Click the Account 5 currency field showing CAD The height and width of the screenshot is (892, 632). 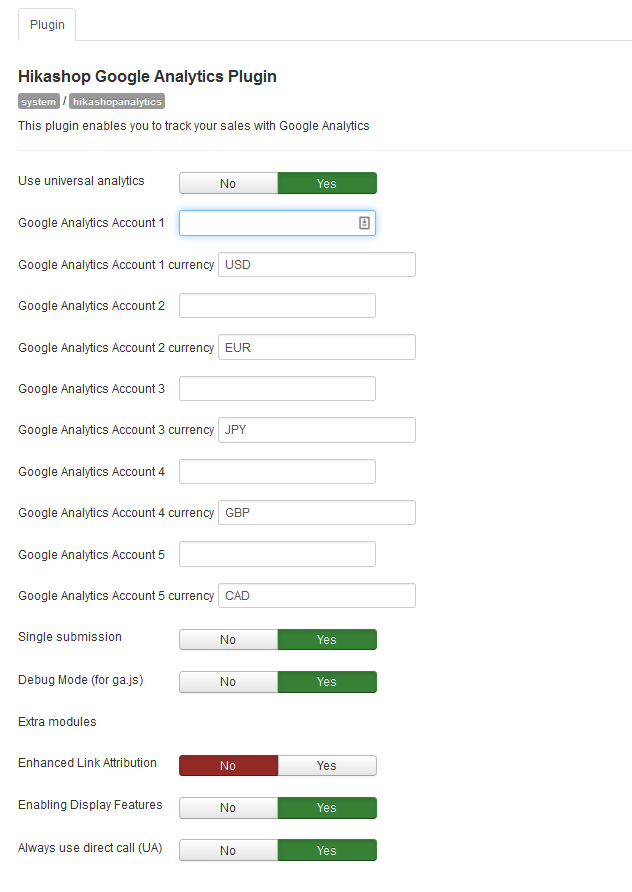coord(316,596)
